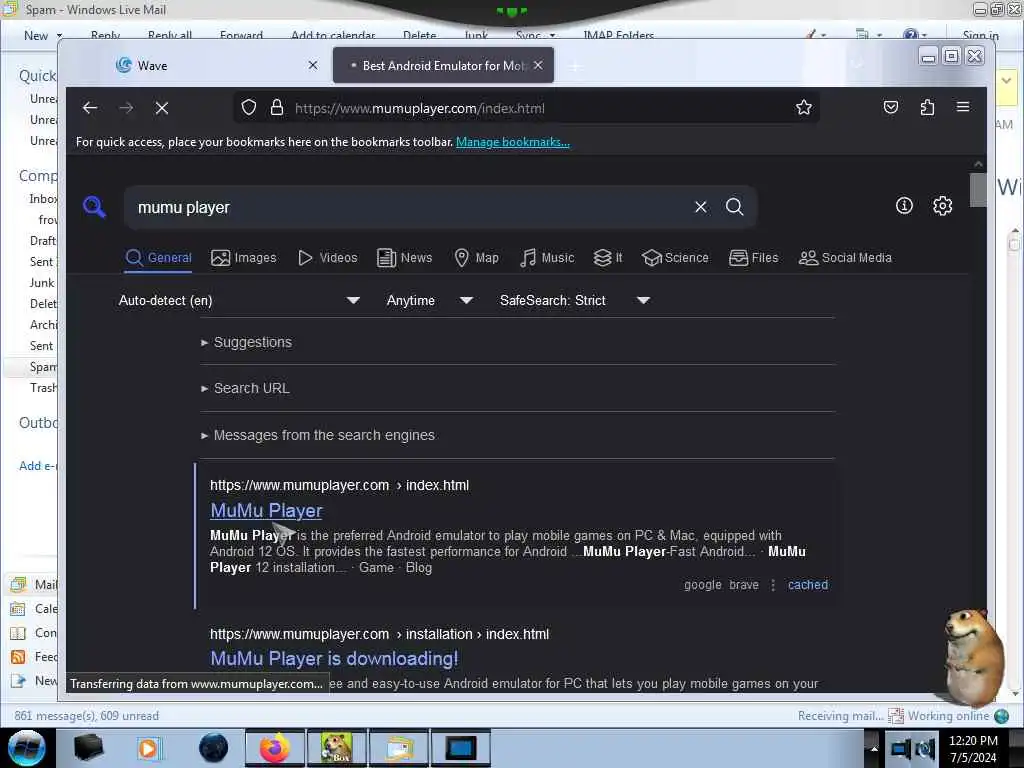Switch to Images search category
The image size is (1024, 768).
coord(244,258)
